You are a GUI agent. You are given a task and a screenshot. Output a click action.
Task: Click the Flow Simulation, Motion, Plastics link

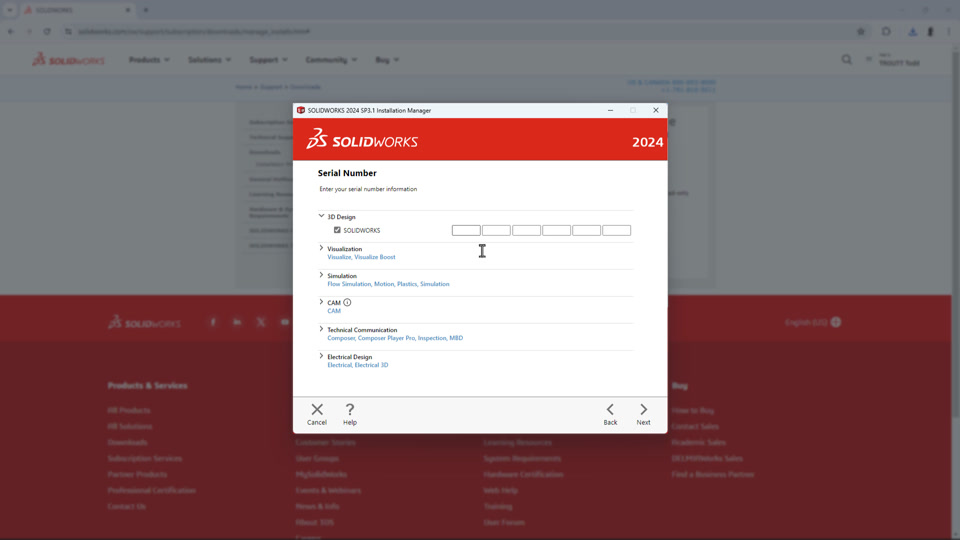[x=388, y=284]
